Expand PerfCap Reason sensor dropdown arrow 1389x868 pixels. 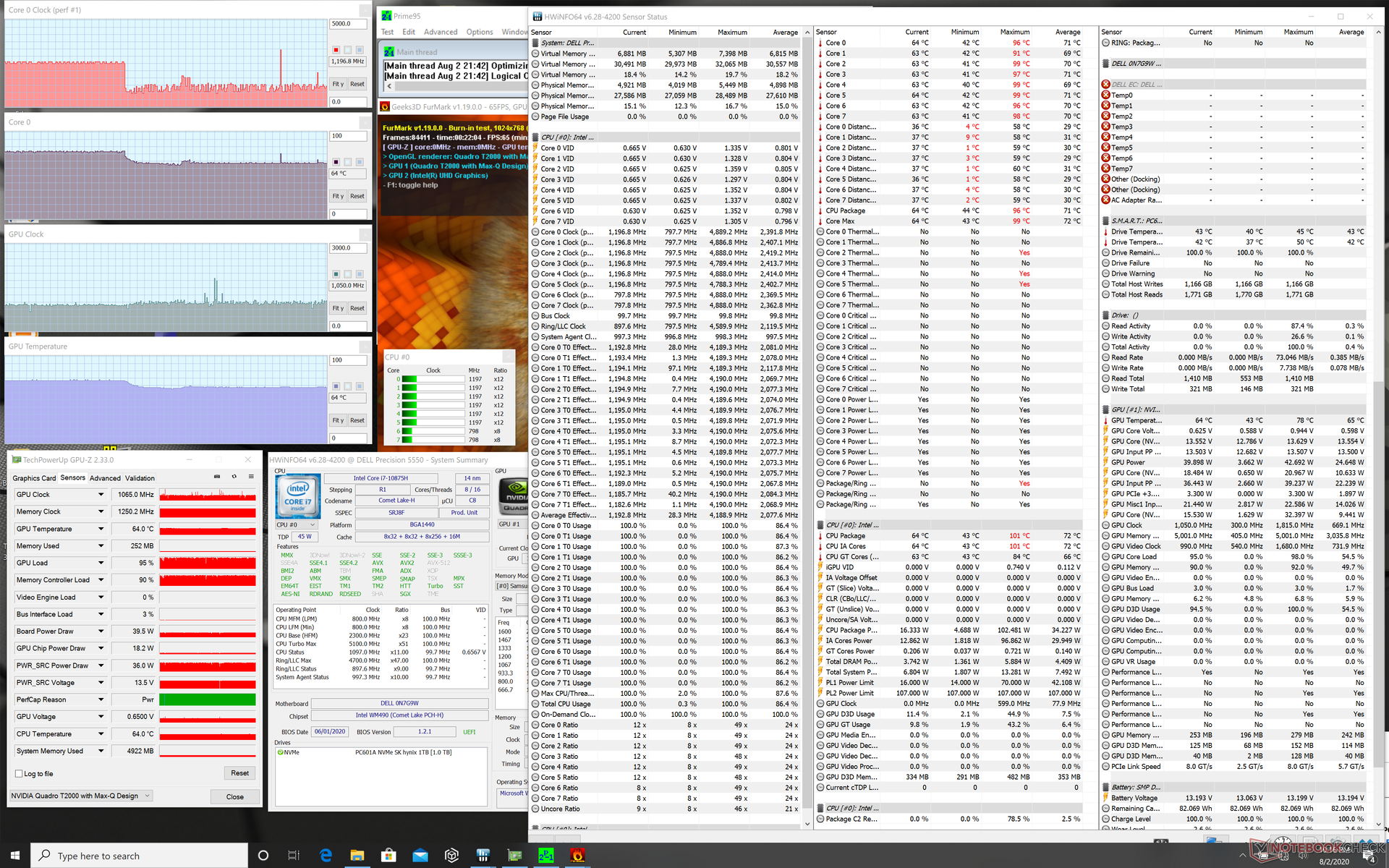pos(101,699)
